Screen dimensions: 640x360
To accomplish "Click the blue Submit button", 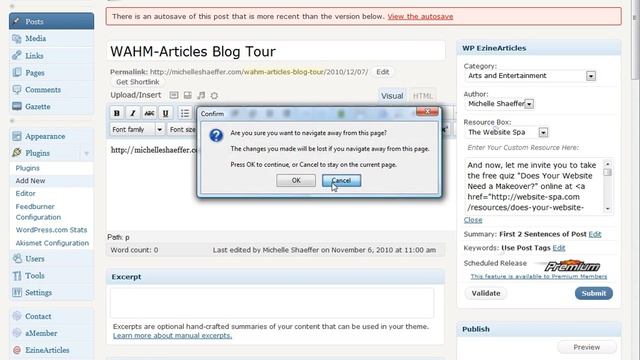I will [594, 293].
